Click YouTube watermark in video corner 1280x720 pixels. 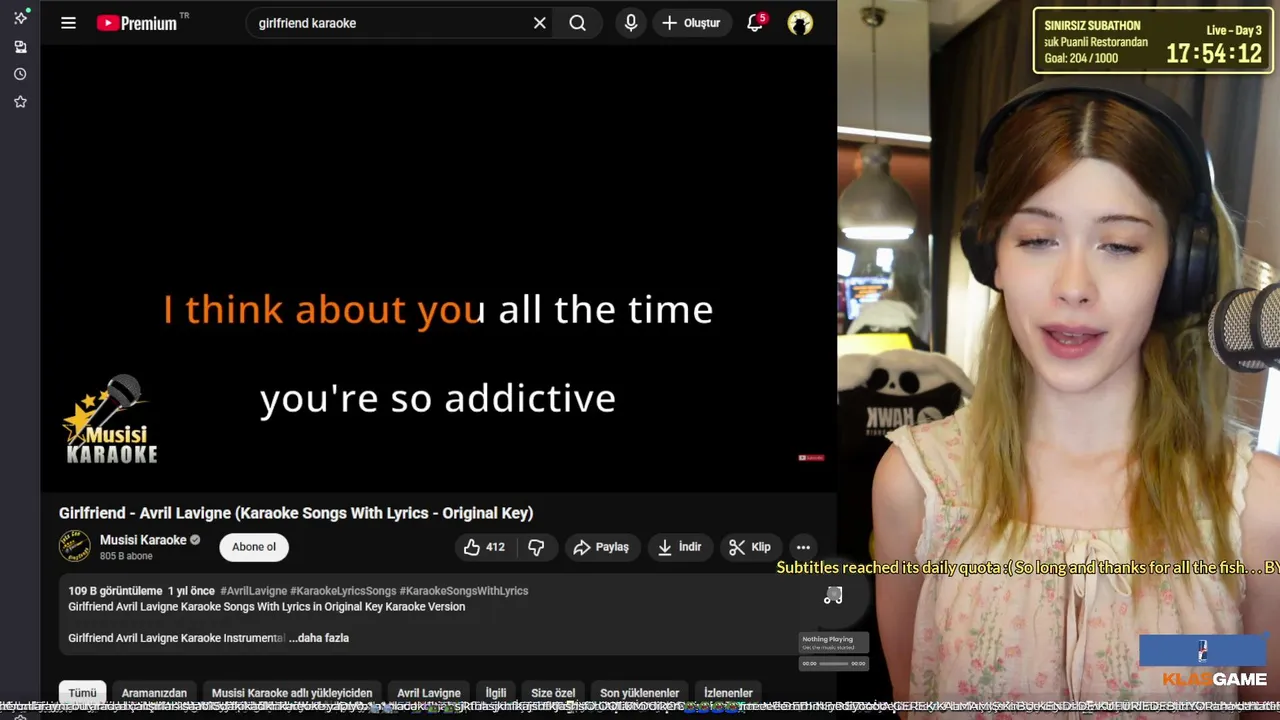(x=811, y=458)
